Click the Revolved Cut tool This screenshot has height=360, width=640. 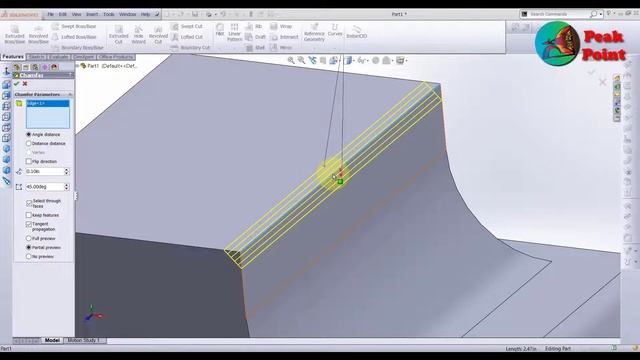(x=158, y=35)
